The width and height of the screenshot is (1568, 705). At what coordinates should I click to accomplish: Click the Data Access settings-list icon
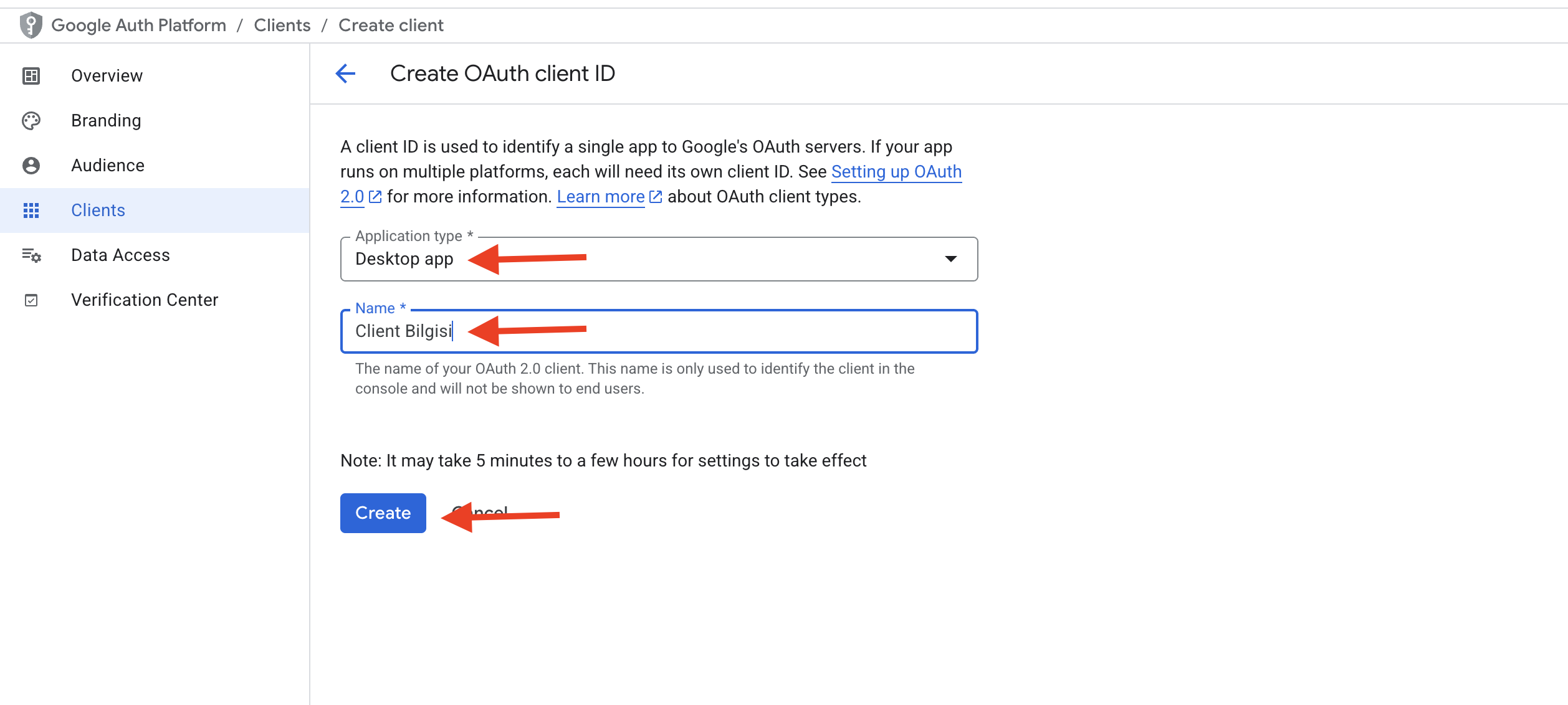pos(31,255)
